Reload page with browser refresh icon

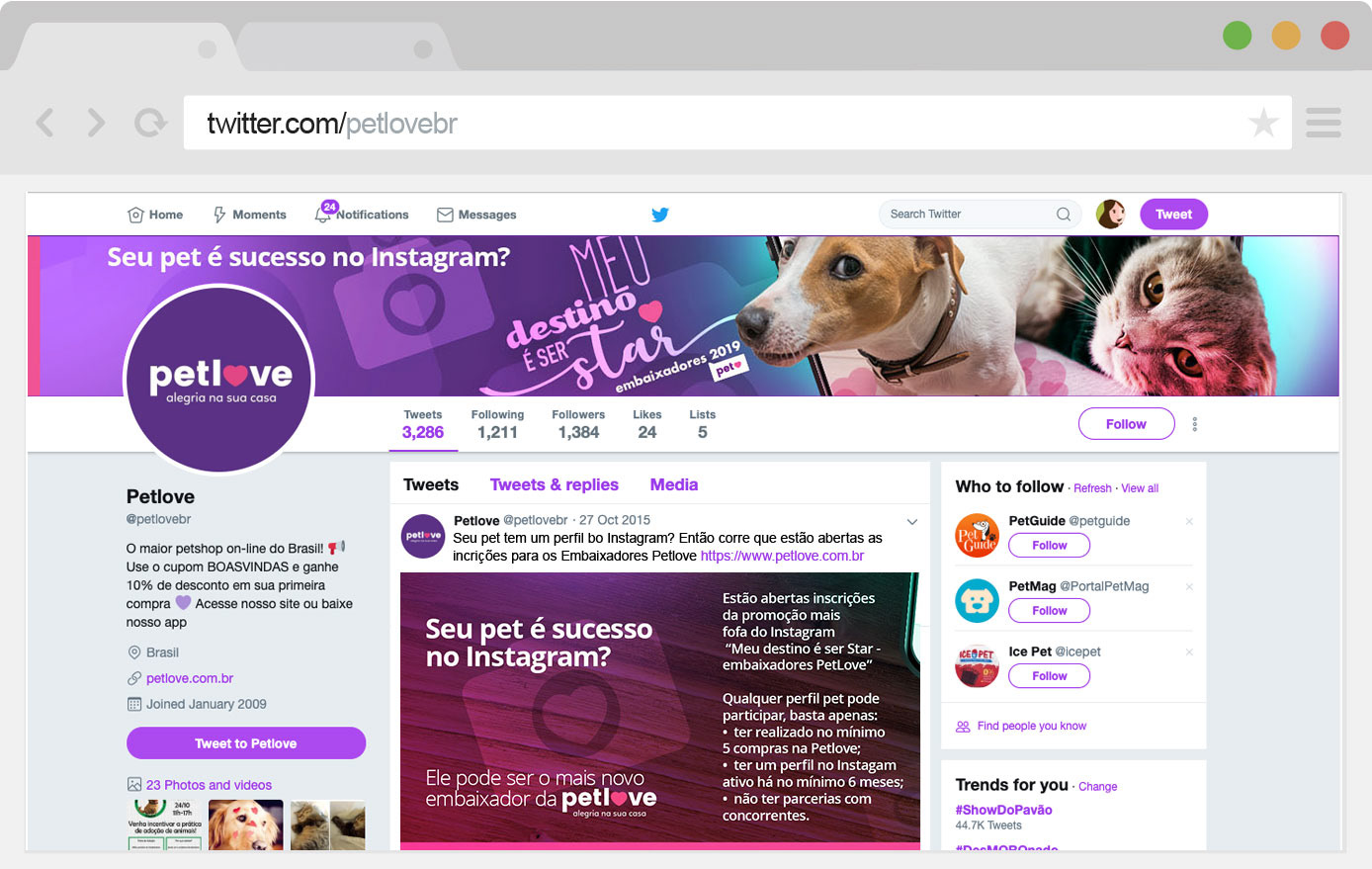pos(150,123)
